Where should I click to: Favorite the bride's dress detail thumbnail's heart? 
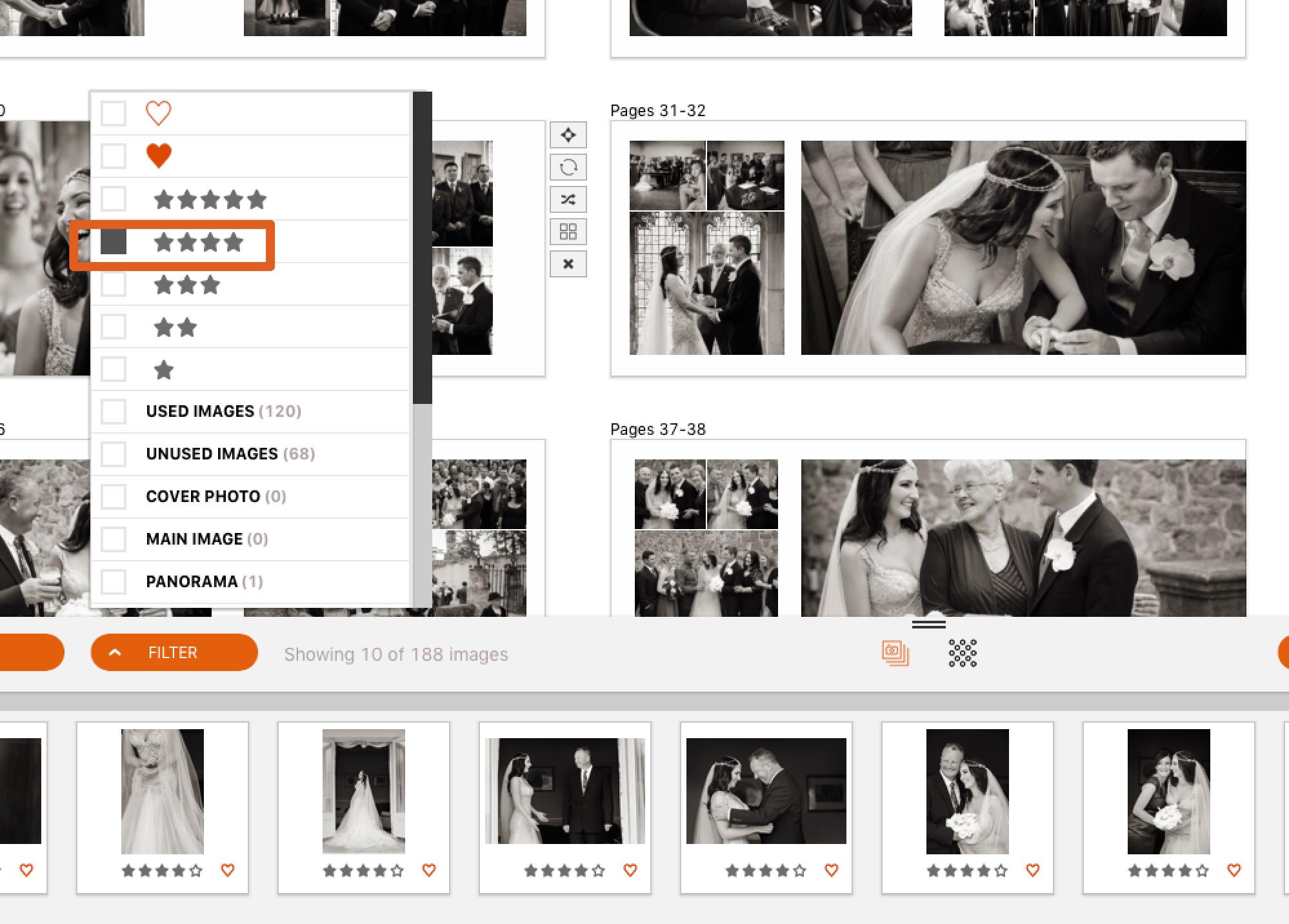[x=227, y=870]
